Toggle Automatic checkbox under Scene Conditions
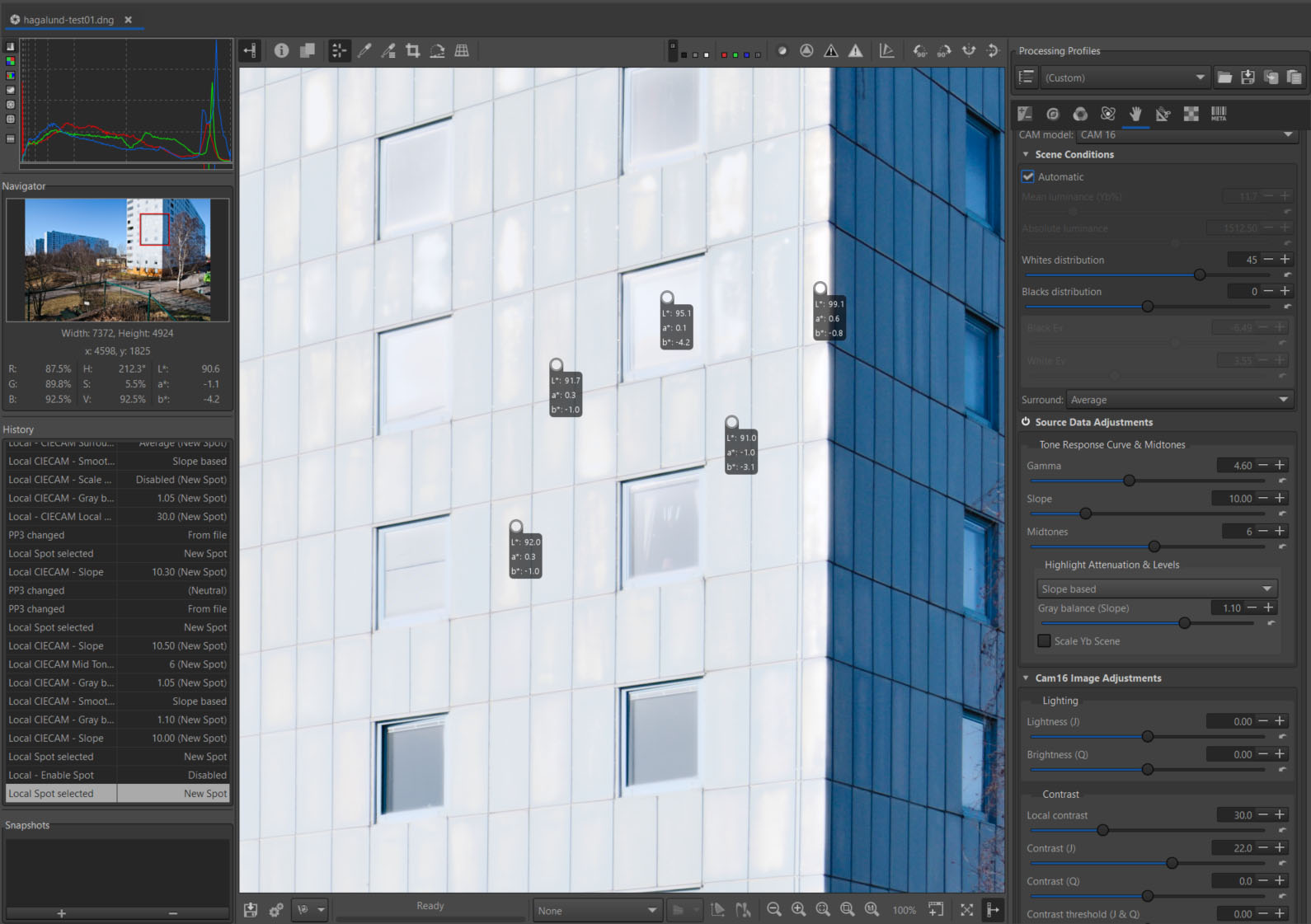The image size is (1311, 924). [1028, 176]
